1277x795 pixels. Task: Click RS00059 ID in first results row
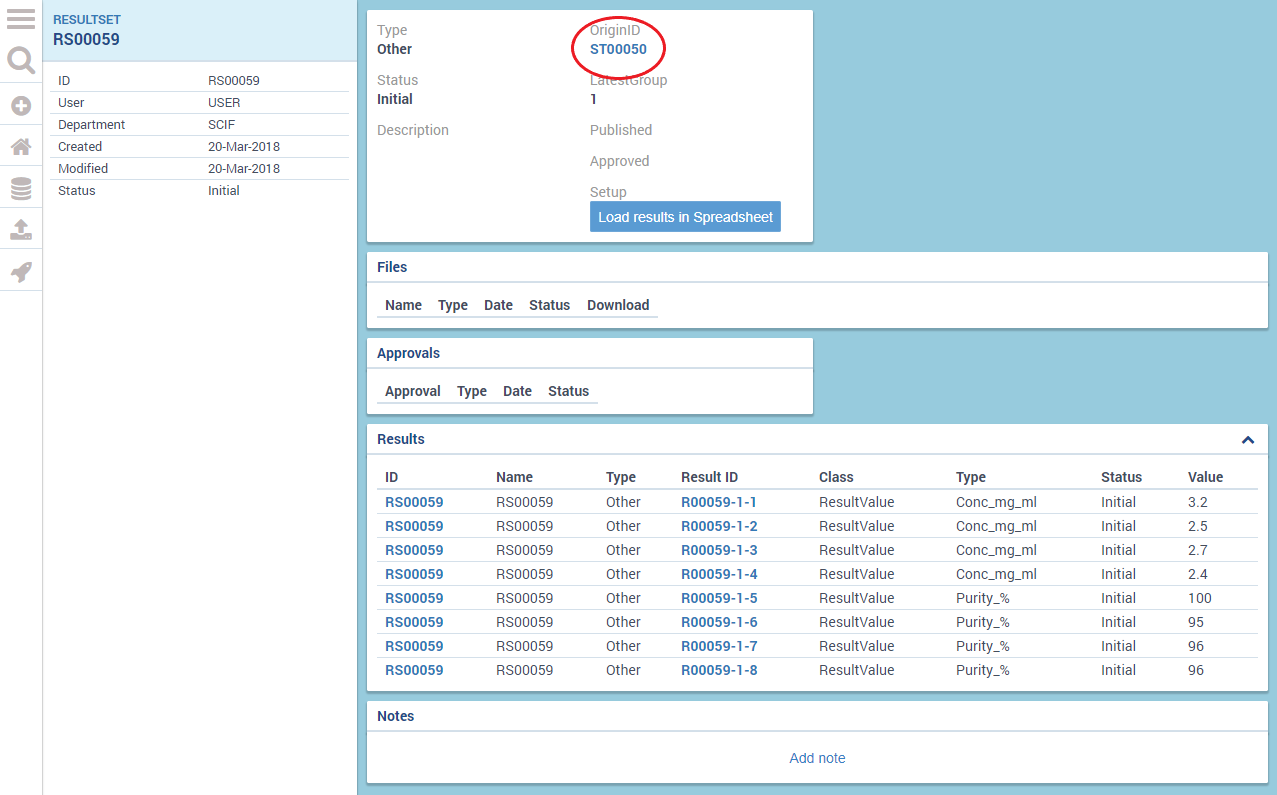(414, 502)
